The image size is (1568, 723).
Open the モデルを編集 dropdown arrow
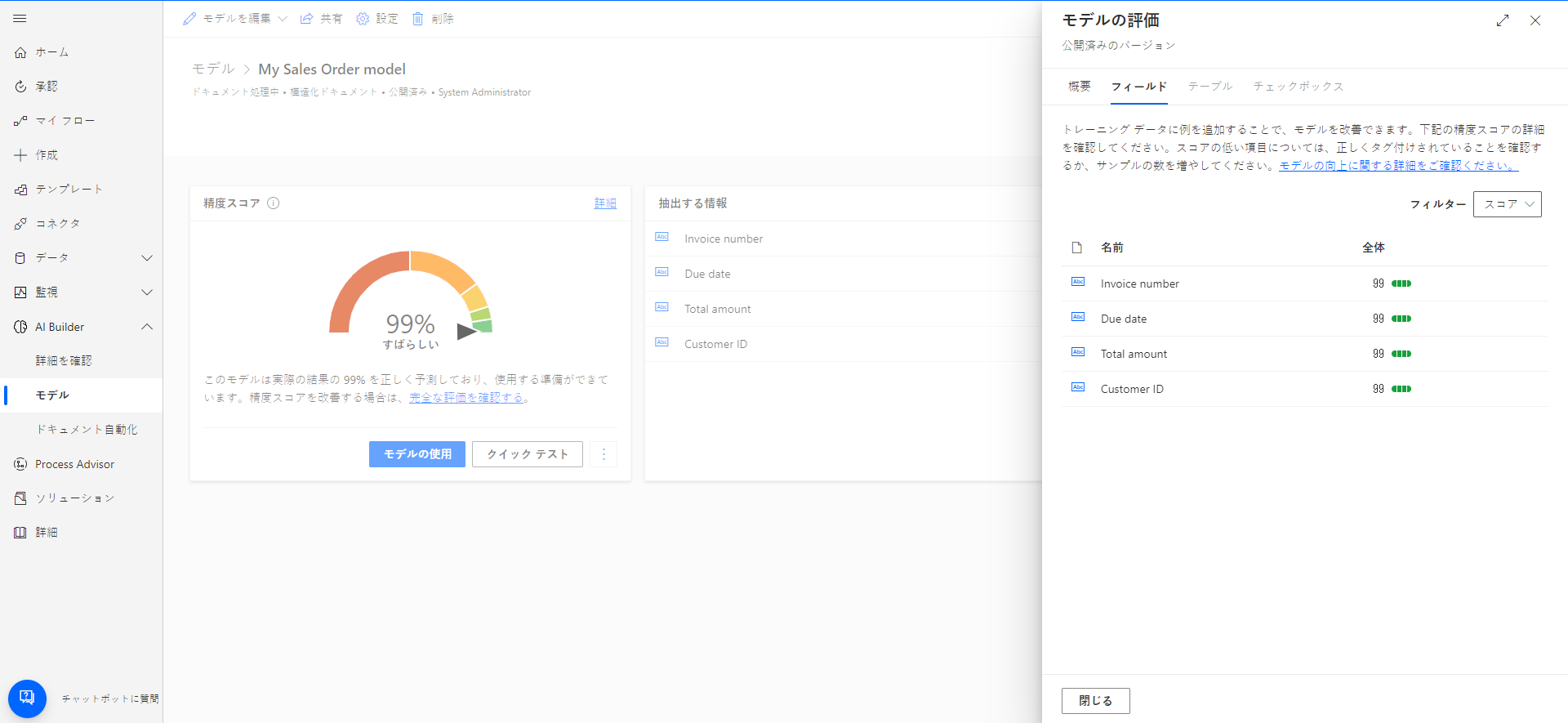coord(283,18)
